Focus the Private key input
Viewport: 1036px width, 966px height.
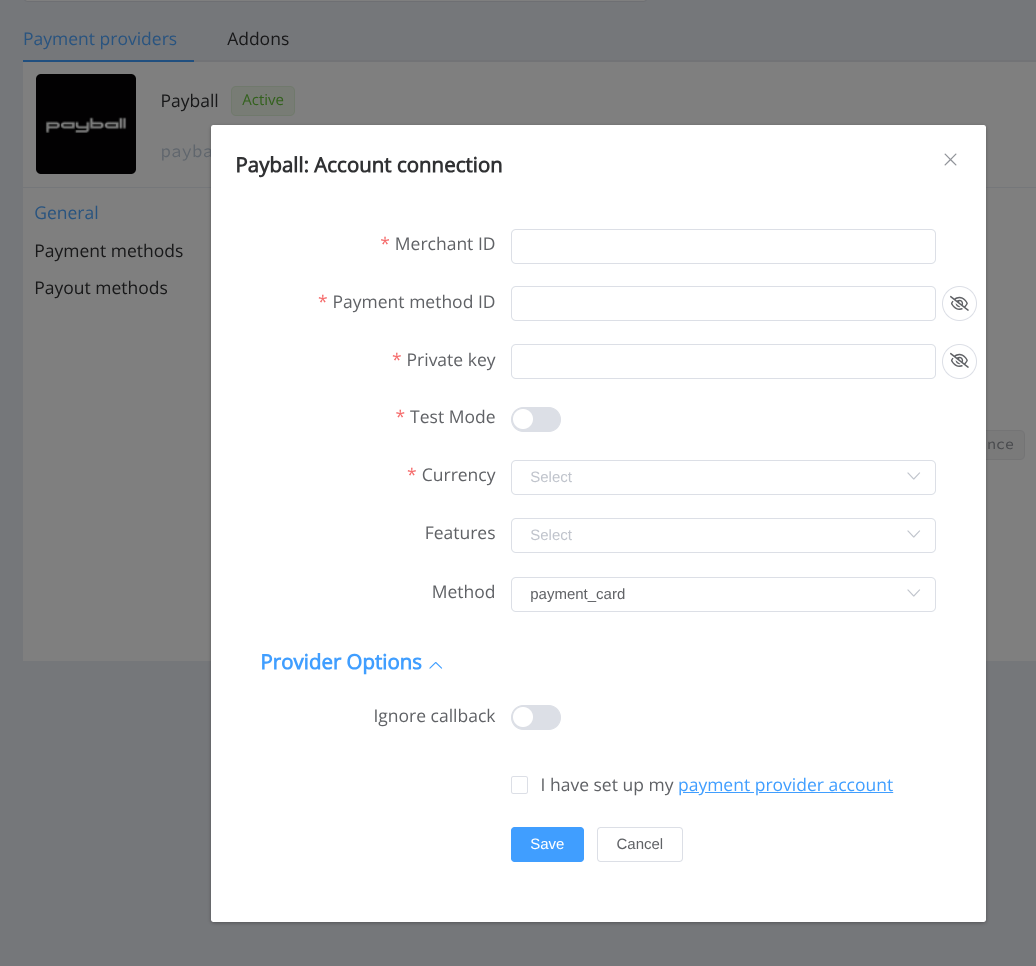tap(723, 361)
